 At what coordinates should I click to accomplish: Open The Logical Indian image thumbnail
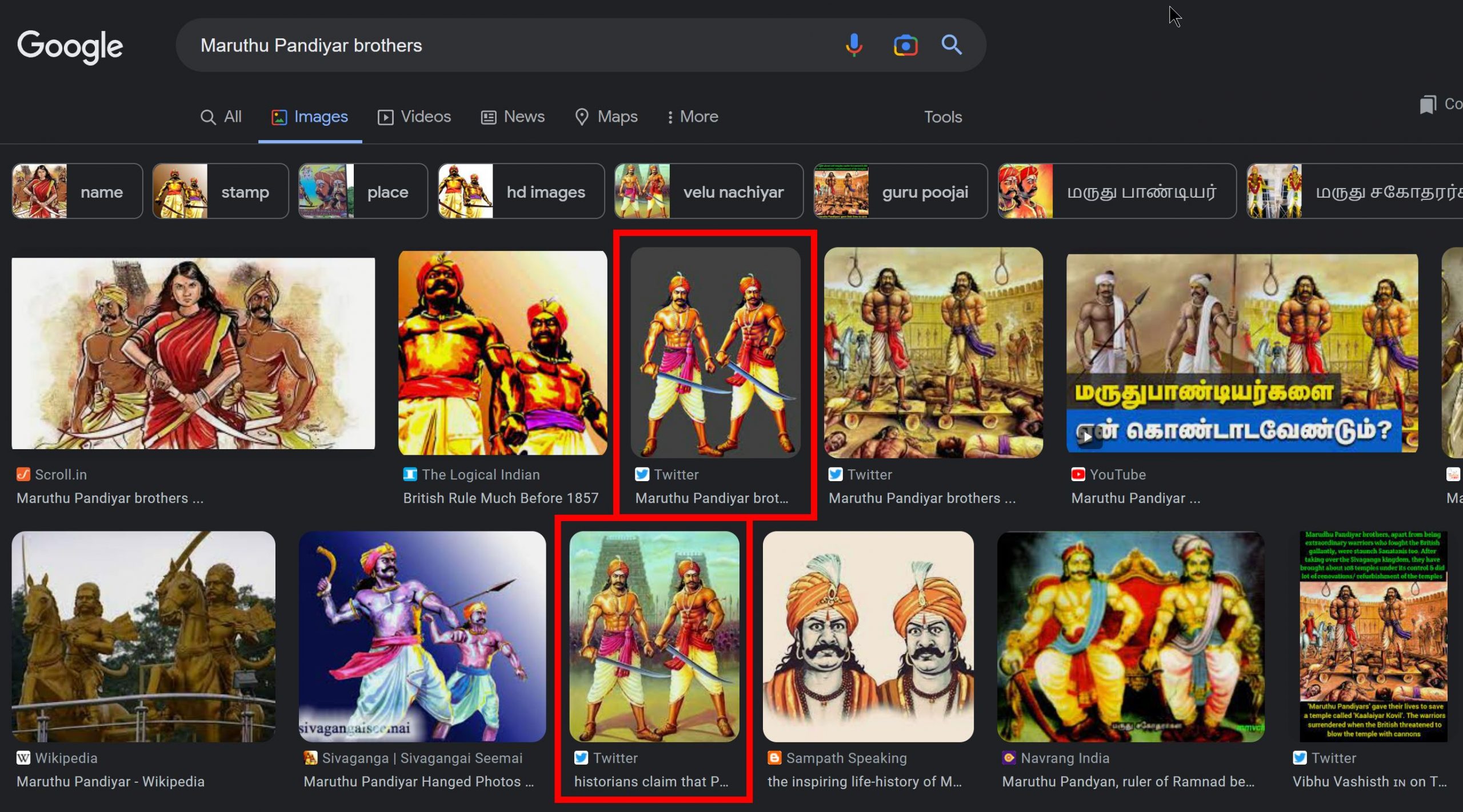[x=502, y=353]
